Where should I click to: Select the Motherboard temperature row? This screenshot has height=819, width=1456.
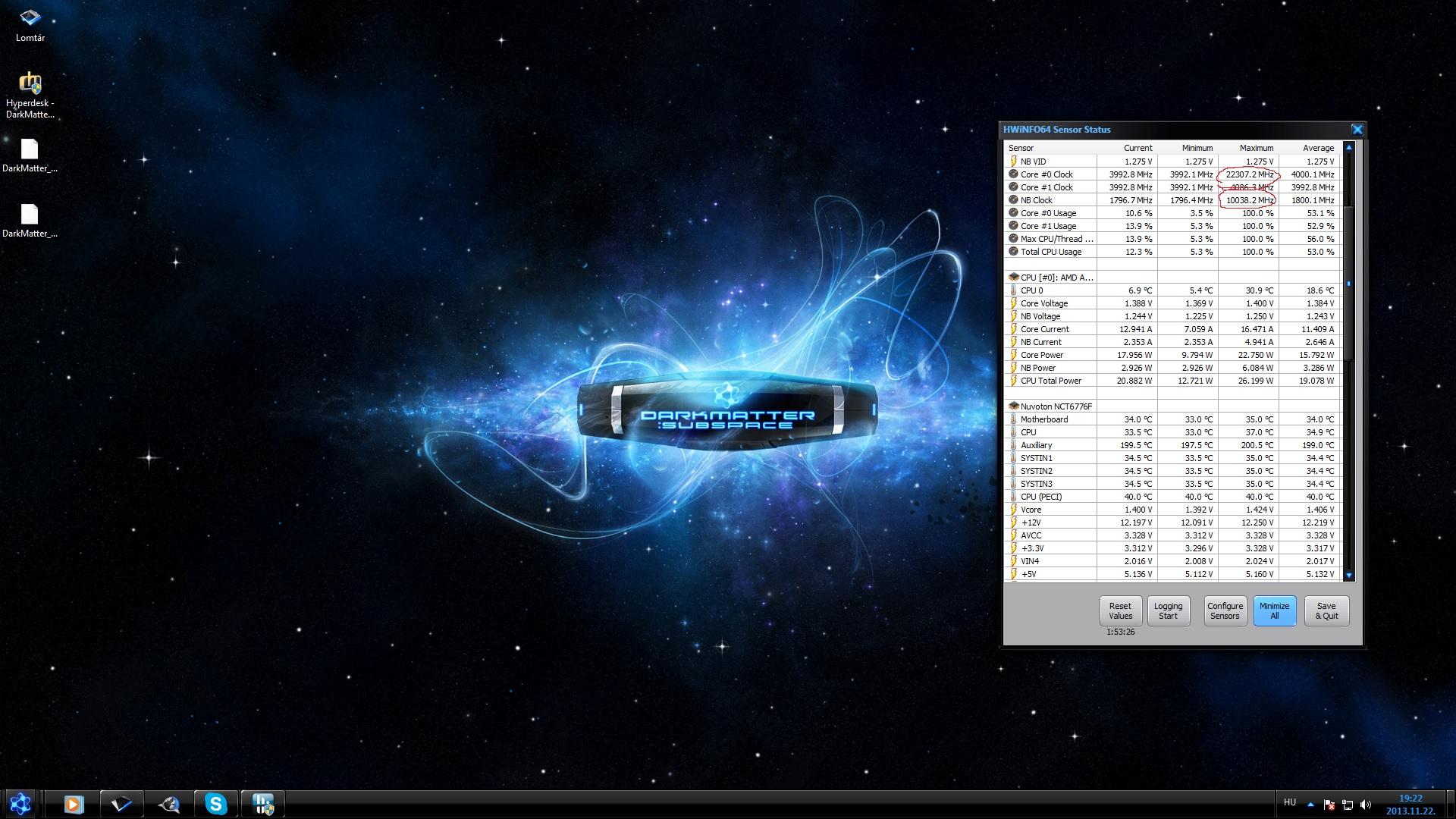click(1173, 419)
